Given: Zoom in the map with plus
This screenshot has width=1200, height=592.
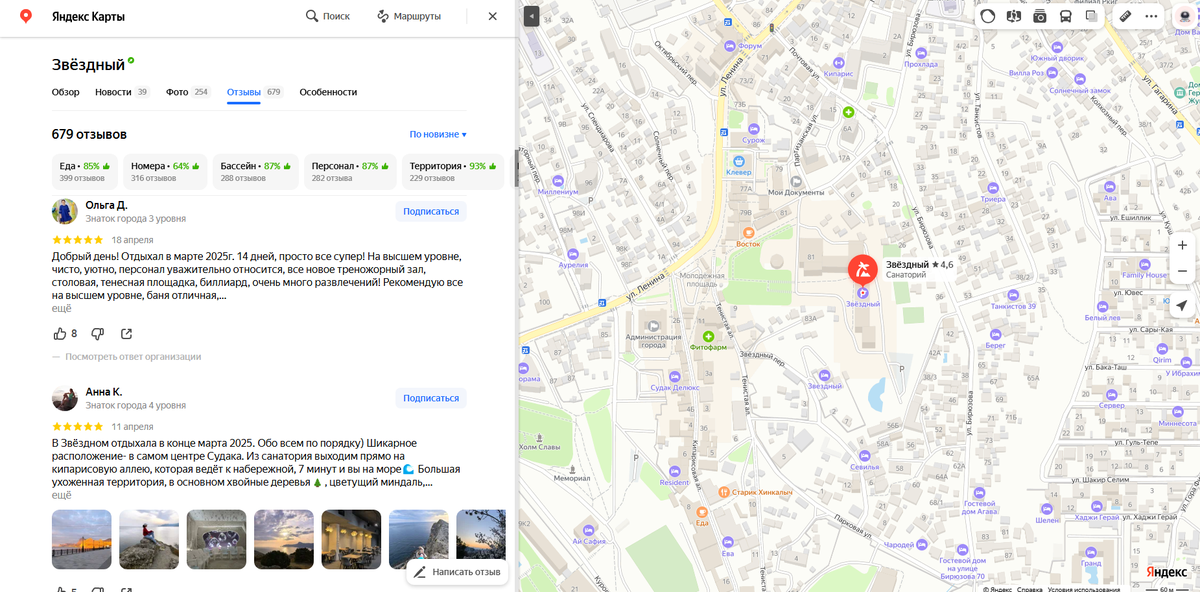Looking at the screenshot, I should point(1182,245).
